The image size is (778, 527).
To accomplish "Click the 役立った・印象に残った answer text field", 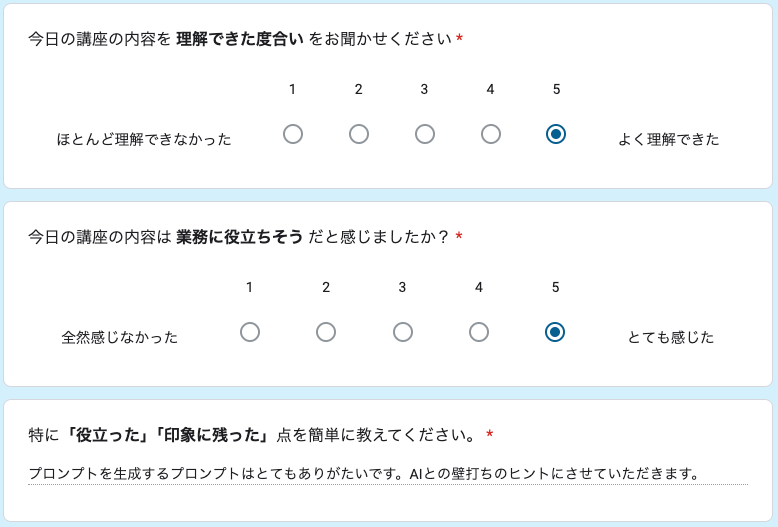I will (388, 473).
